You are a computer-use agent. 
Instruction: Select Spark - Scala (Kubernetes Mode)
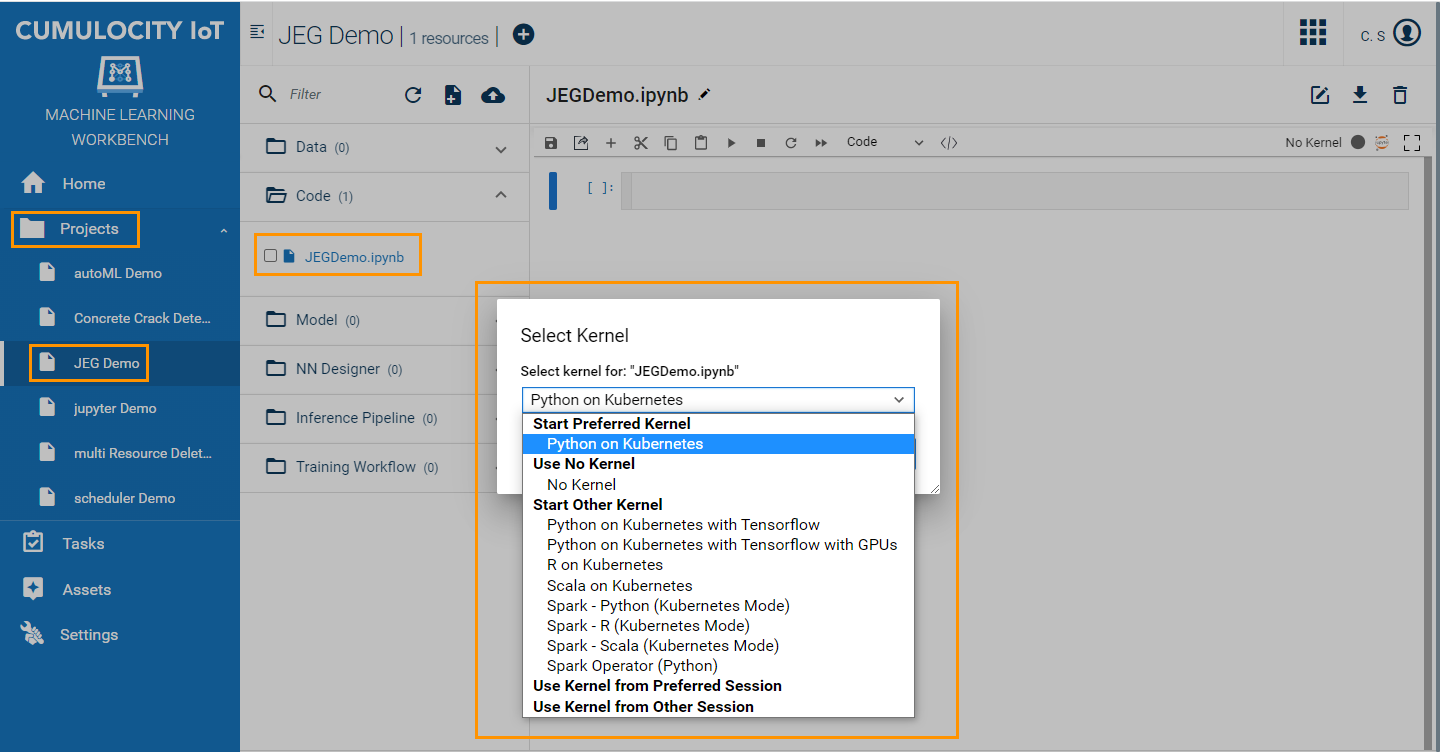point(718,646)
